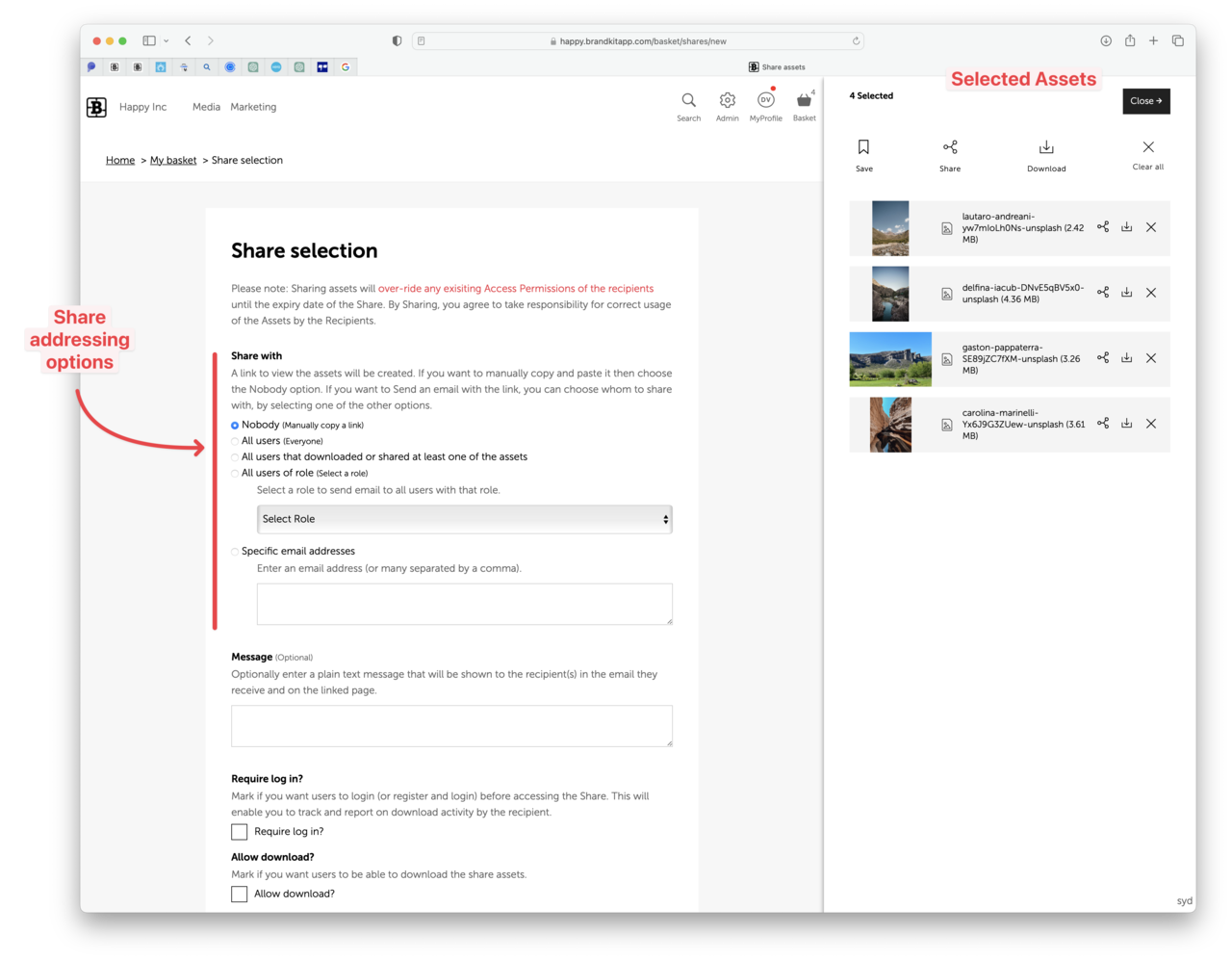Open Admin settings via the gear icon
The image size is (1232, 960).
click(727, 101)
